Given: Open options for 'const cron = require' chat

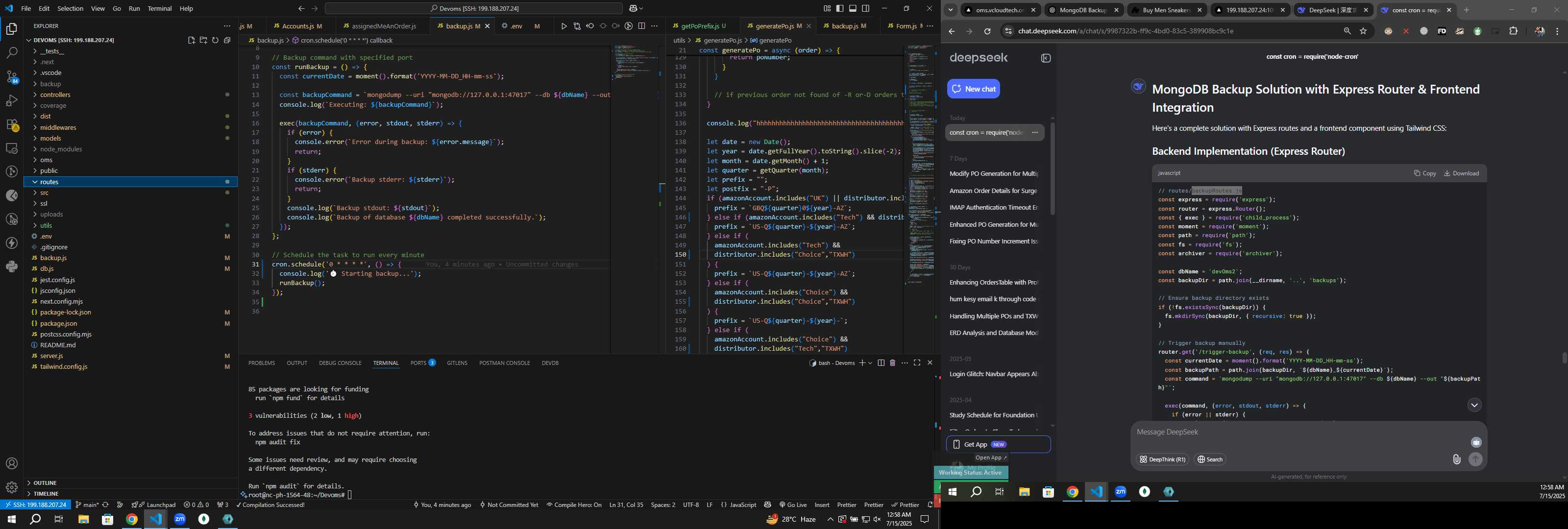Looking at the screenshot, I should coord(1035,133).
